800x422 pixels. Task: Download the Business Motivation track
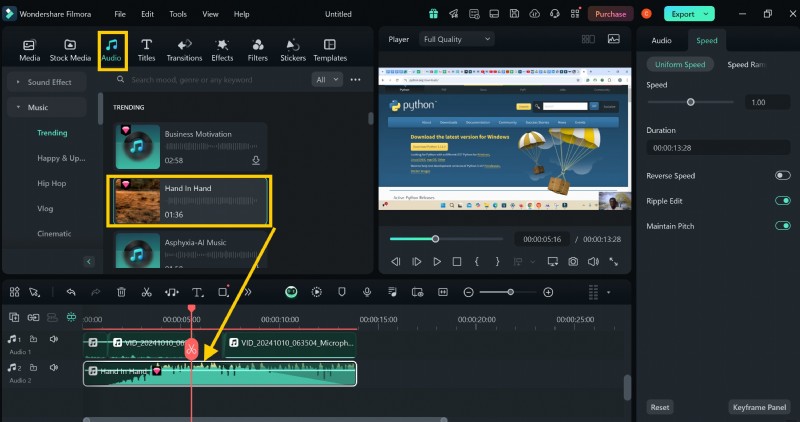tap(256, 160)
